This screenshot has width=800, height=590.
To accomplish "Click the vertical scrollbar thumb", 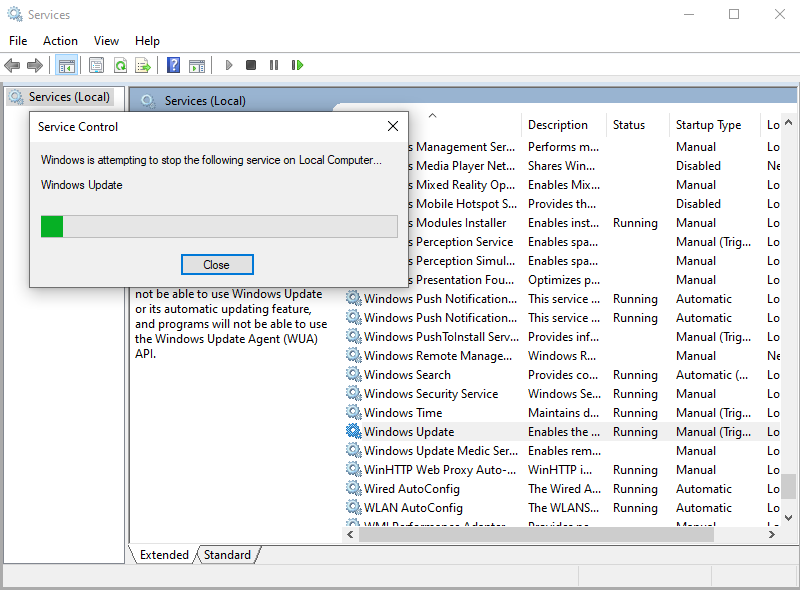I will [789, 486].
